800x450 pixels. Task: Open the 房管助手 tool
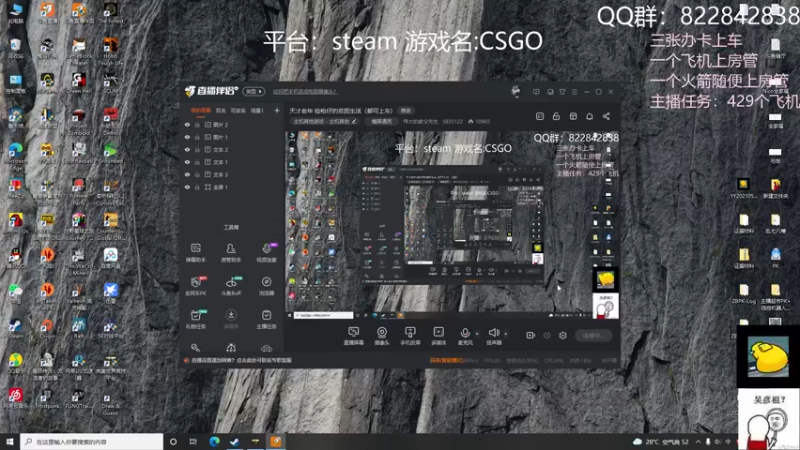point(231,253)
